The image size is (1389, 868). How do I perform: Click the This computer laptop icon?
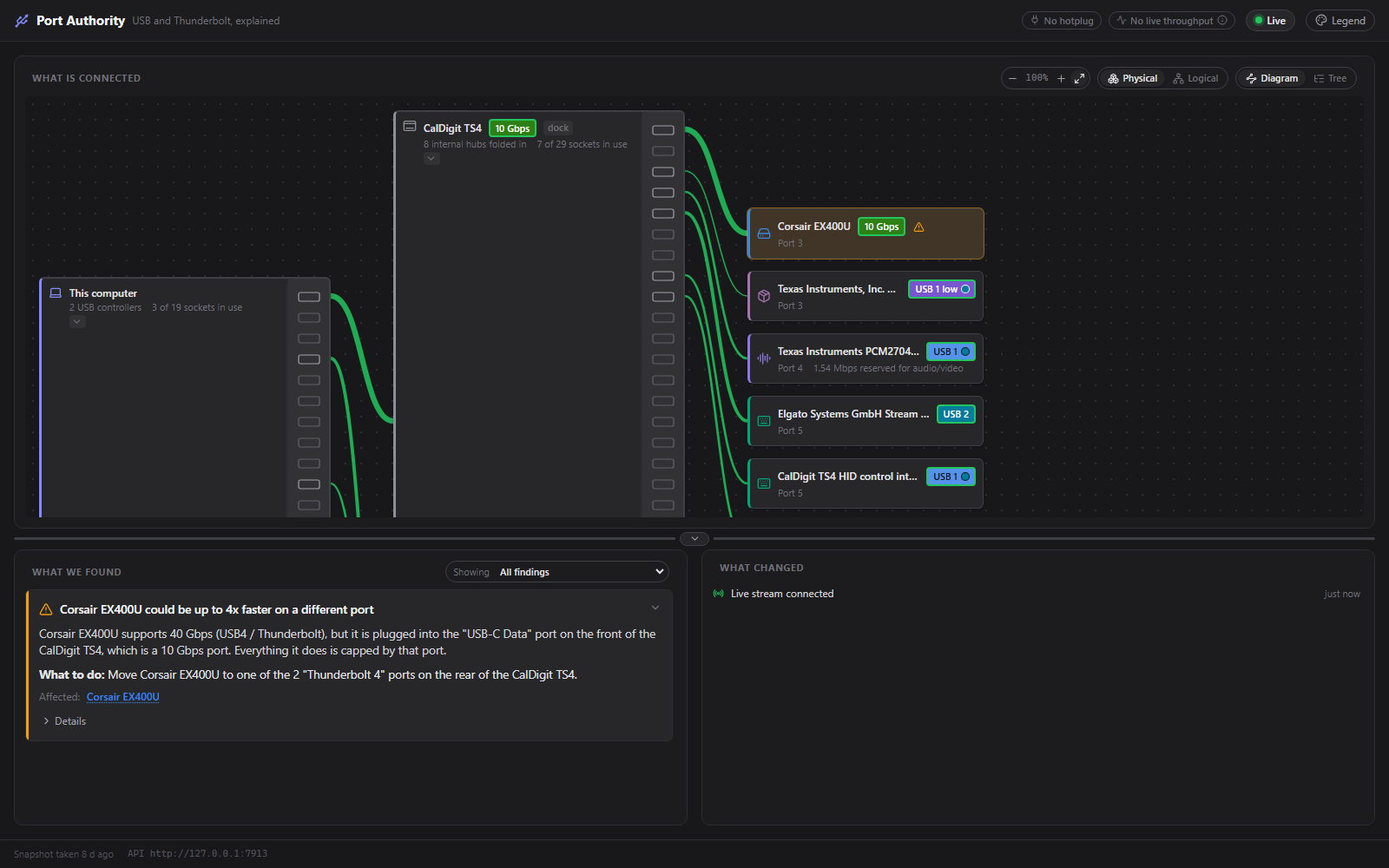click(x=56, y=293)
